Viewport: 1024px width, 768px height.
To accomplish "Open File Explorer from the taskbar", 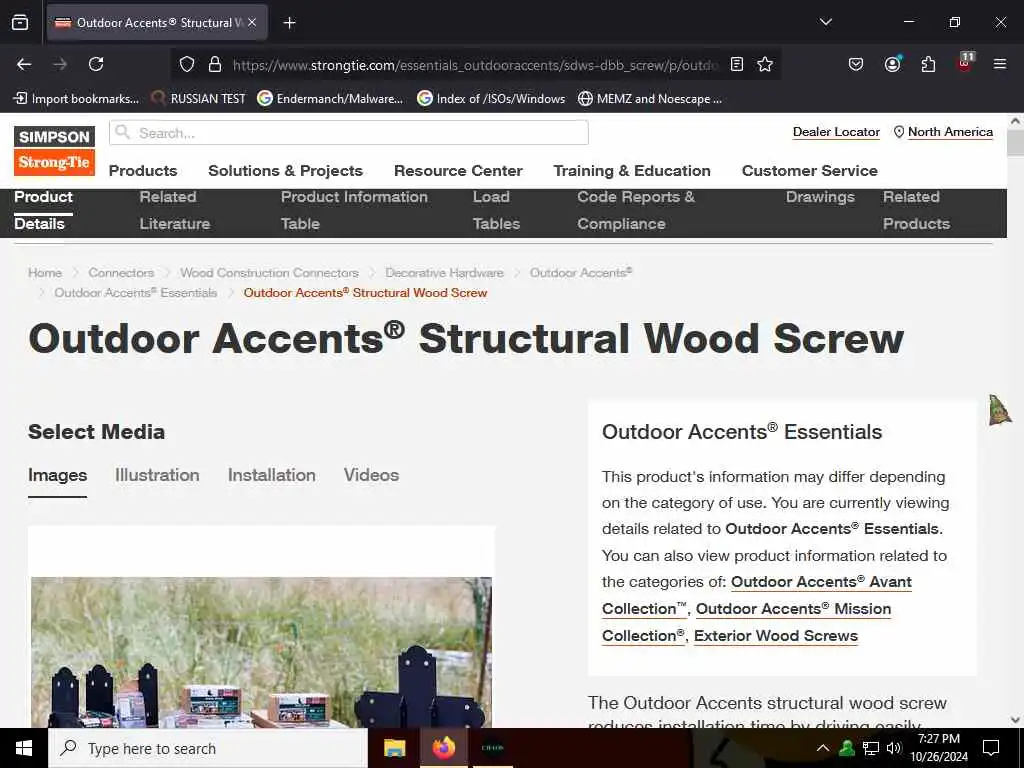I will coord(394,748).
